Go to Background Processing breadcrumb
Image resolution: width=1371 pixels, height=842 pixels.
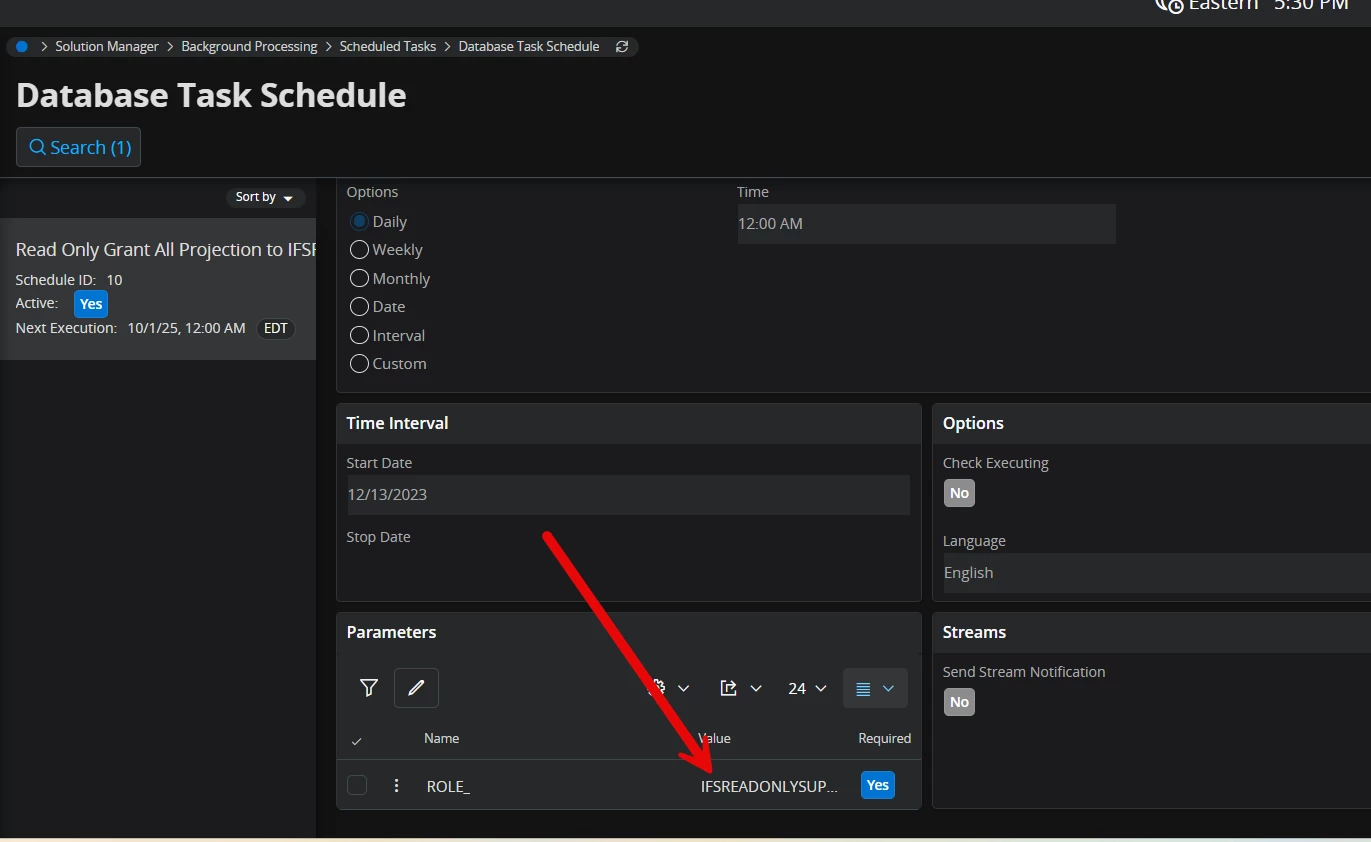click(x=249, y=47)
